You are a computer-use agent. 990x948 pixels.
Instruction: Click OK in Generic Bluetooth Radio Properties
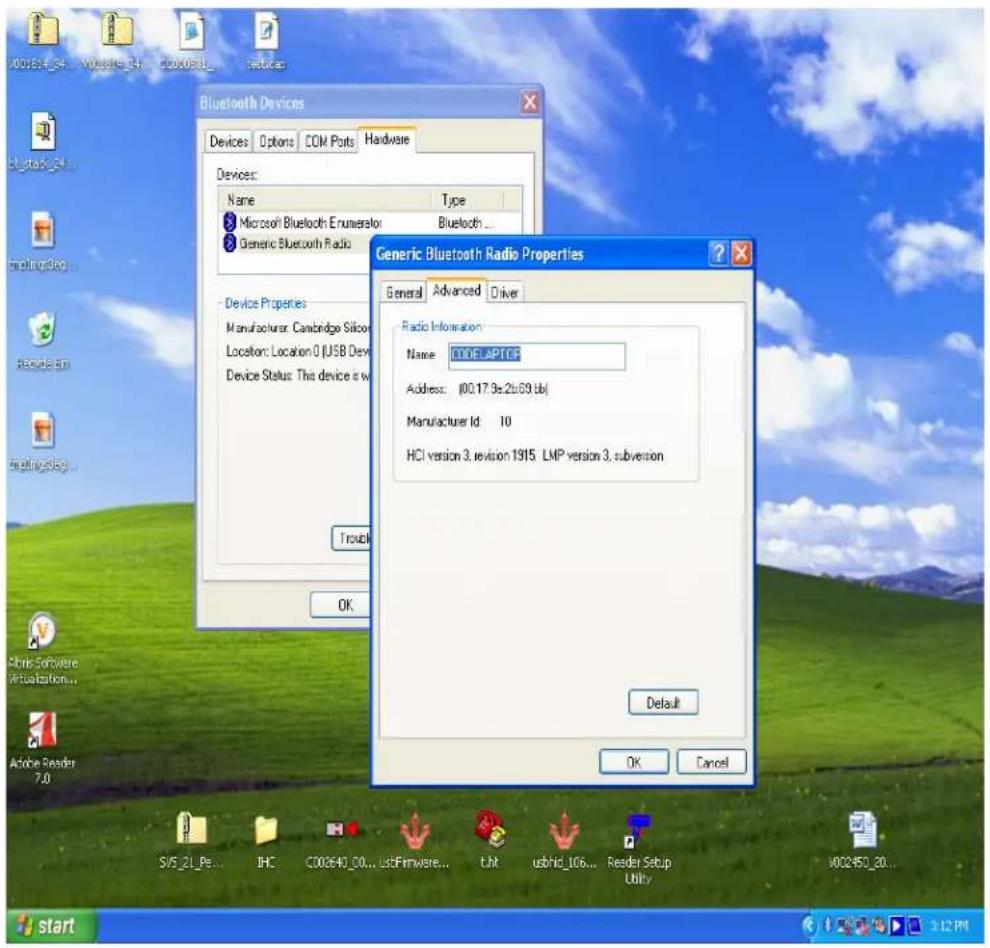tap(634, 762)
